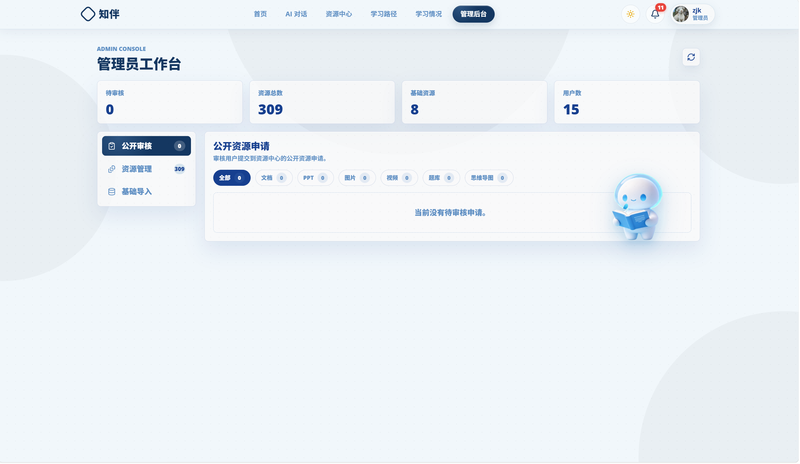This screenshot has height=464, width=800.
Task: Open the AI 对话 nav item
Action: tap(296, 14)
